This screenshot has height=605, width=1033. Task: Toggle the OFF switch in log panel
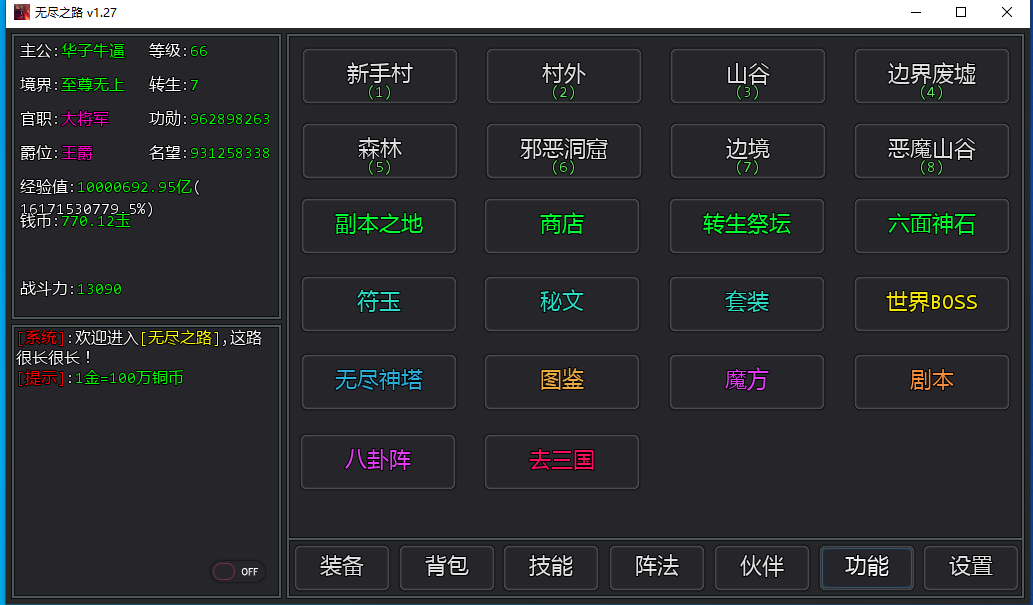(x=238, y=571)
